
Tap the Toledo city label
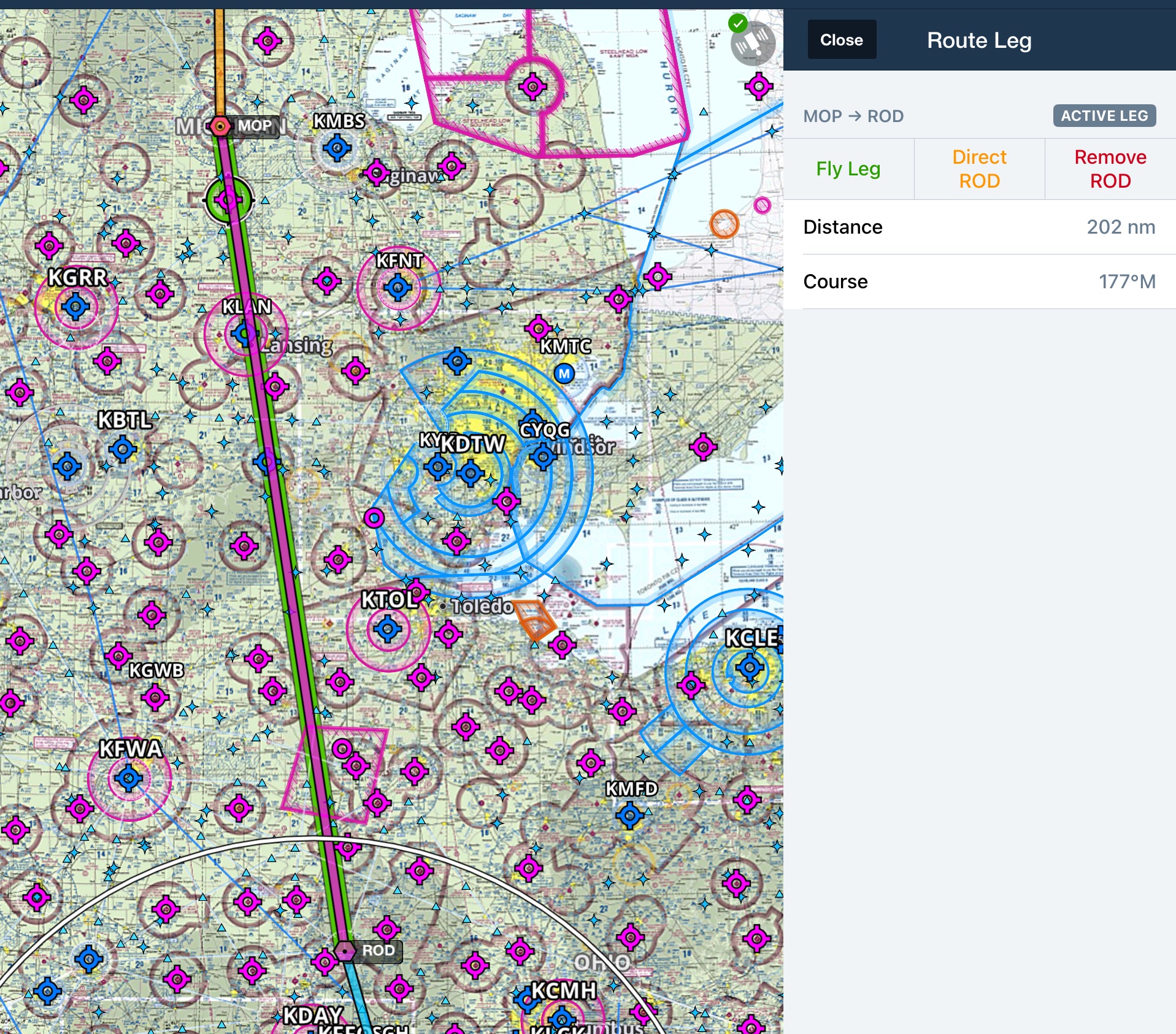pyautogui.click(x=483, y=606)
